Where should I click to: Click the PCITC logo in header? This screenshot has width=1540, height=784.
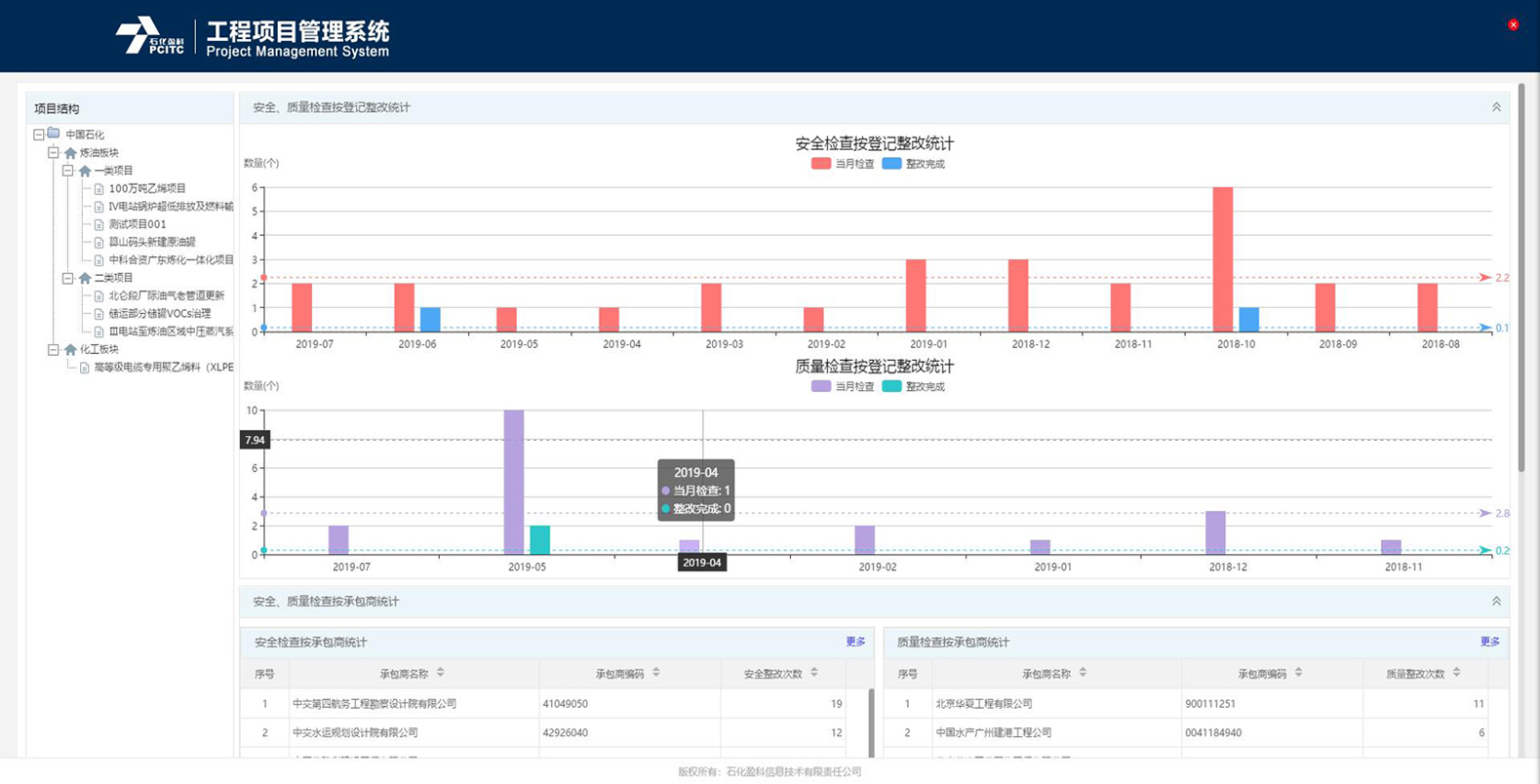tap(149, 36)
